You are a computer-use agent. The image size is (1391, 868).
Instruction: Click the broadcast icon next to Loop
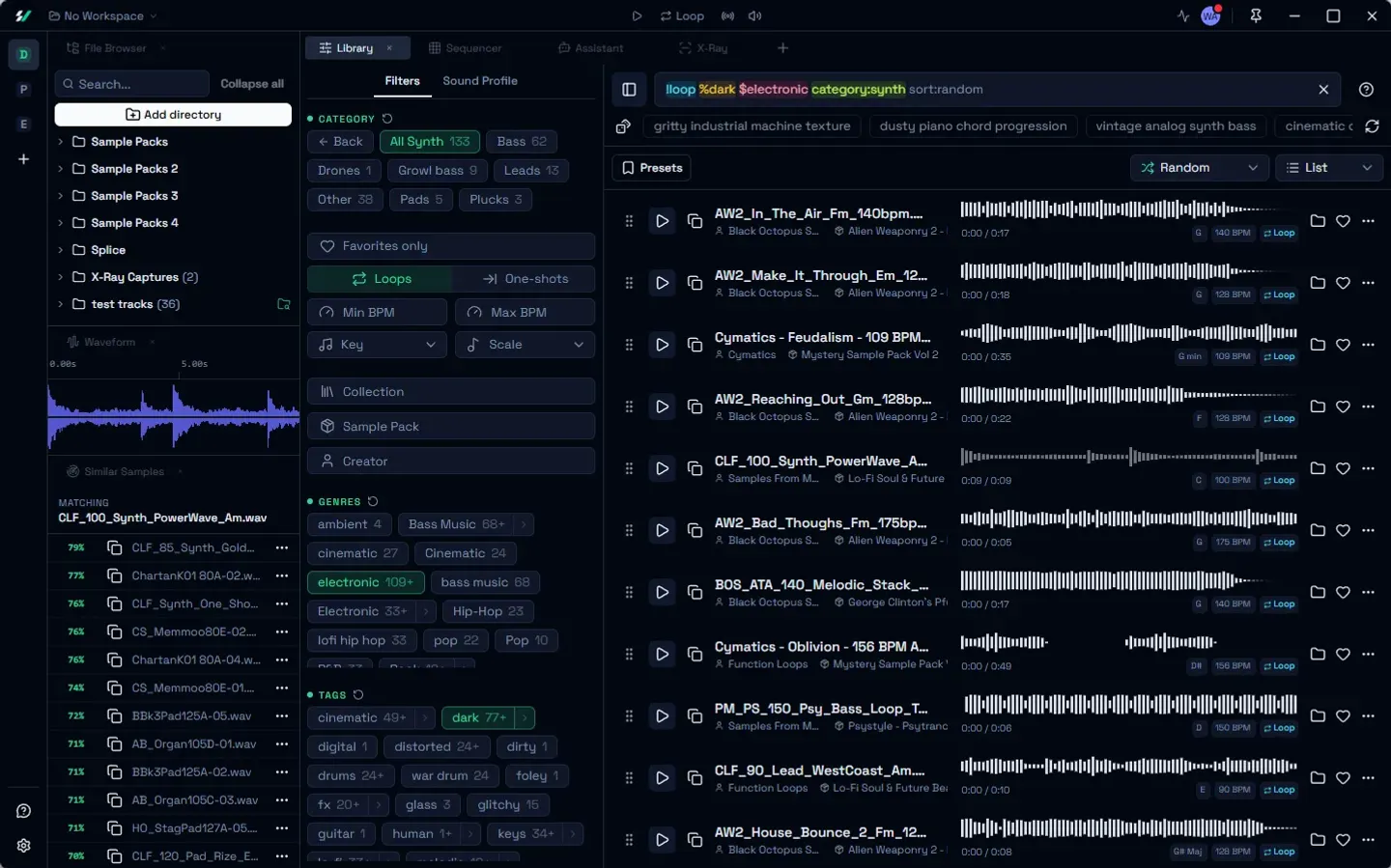pos(727,15)
